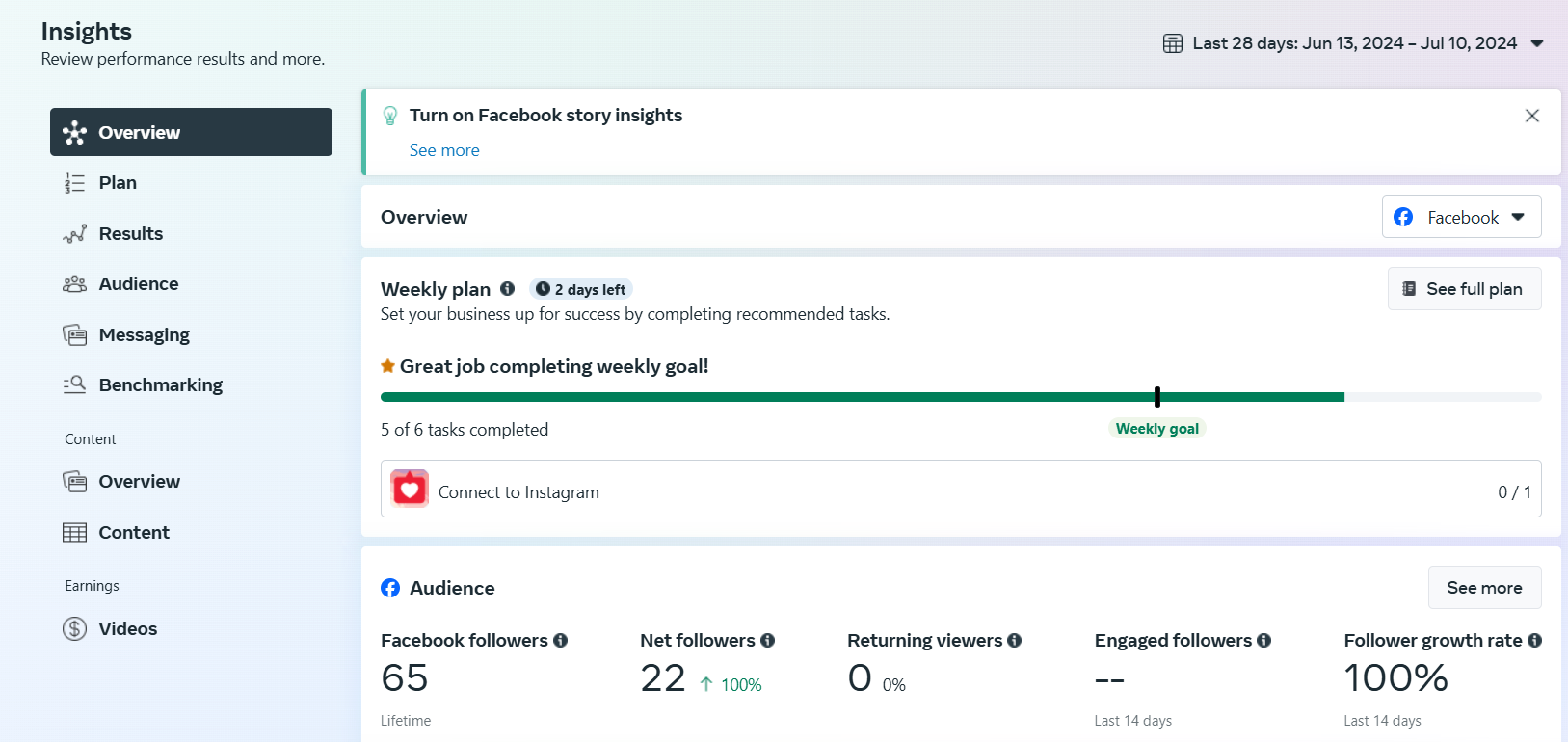Image resolution: width=1568 pixels, height=742 pixels.
Task: Click the weekly goal marker on progress bar
Action: pos(1157,397)
